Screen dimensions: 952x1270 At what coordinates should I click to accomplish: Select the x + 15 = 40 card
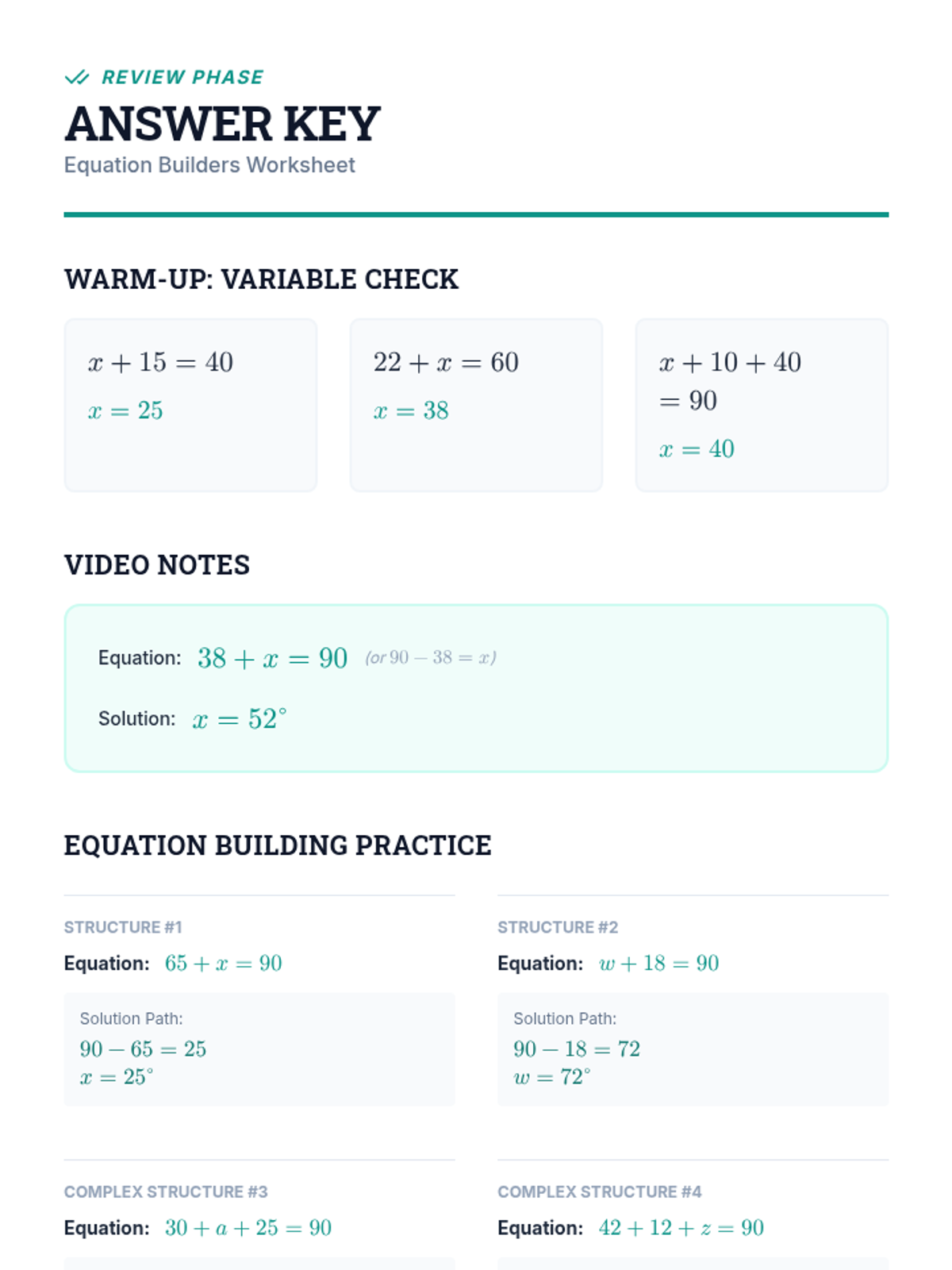pos(190,406)
